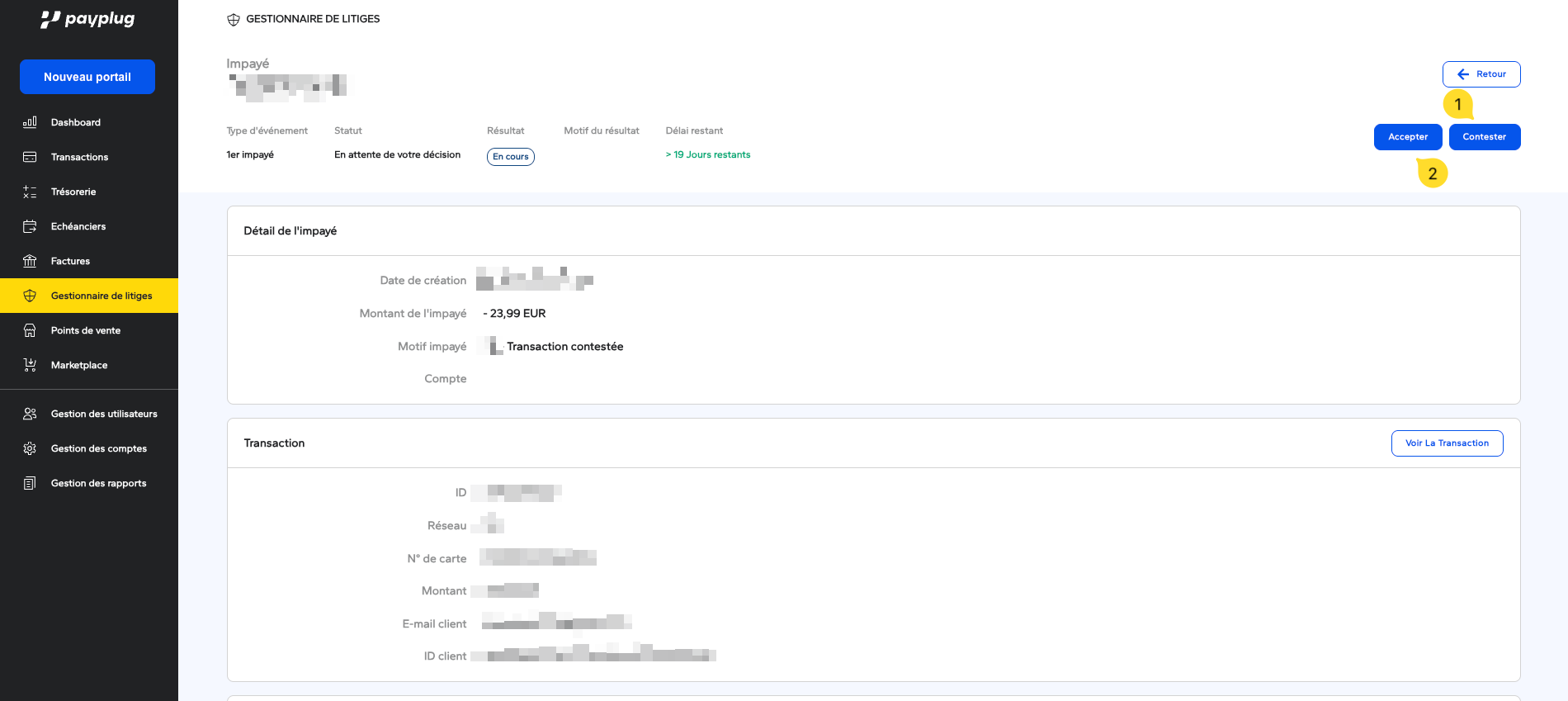Select Marketplace in the sidebar

click(x=79, y=365)
